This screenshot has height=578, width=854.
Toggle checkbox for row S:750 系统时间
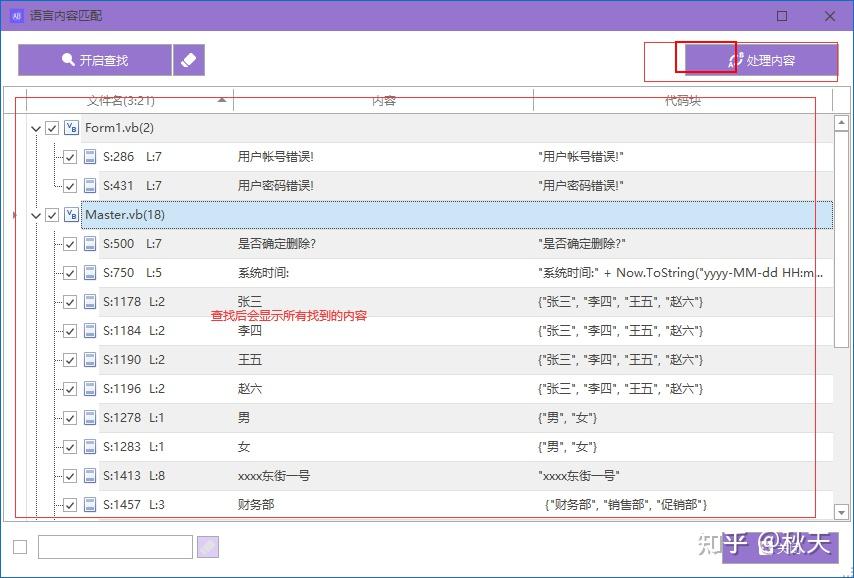[x=70, y=273]
